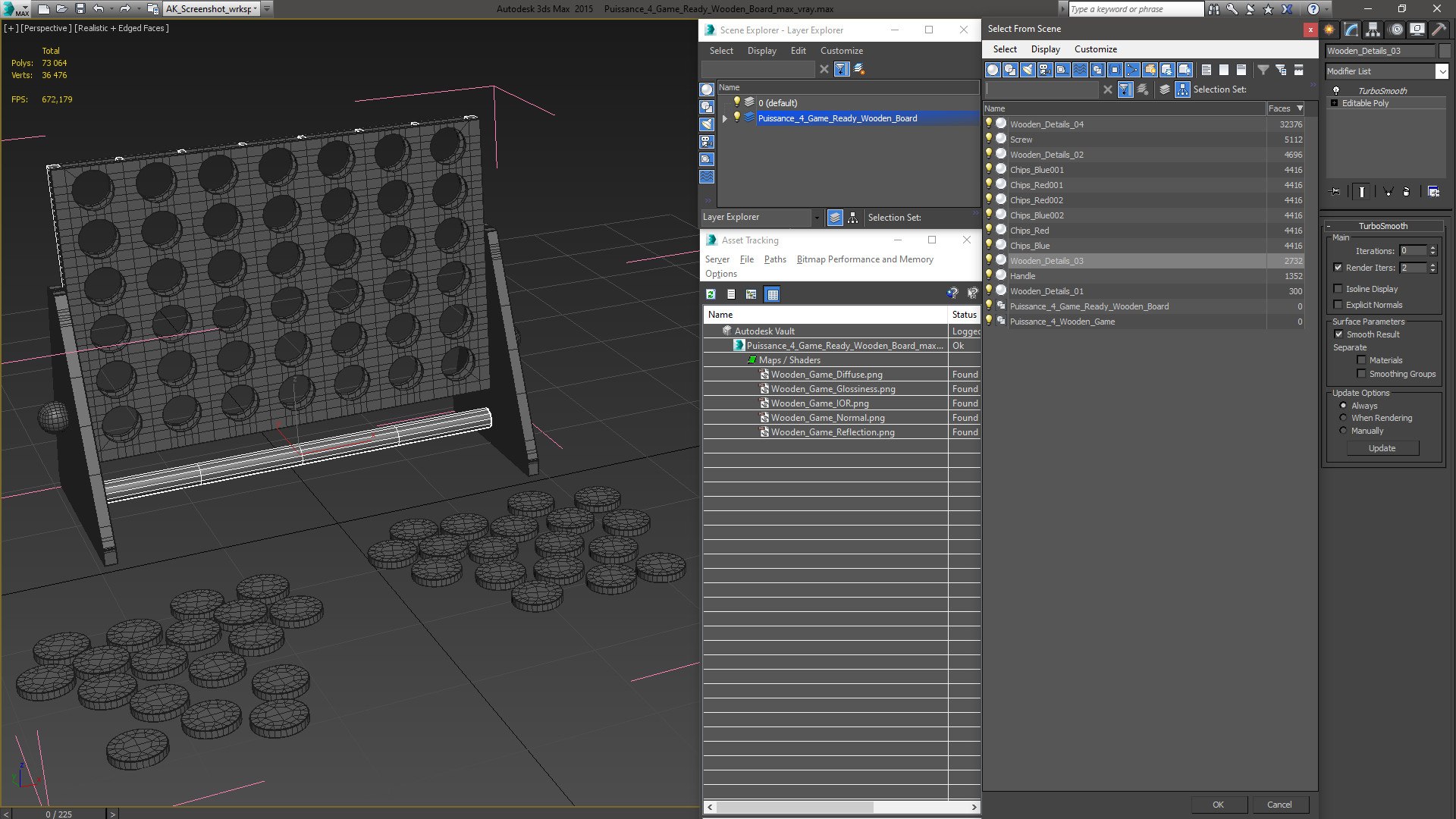Open the Create command panel tab
Image resolution: width=1456 pixels, height=819 pixels.
click(1329, 30)
